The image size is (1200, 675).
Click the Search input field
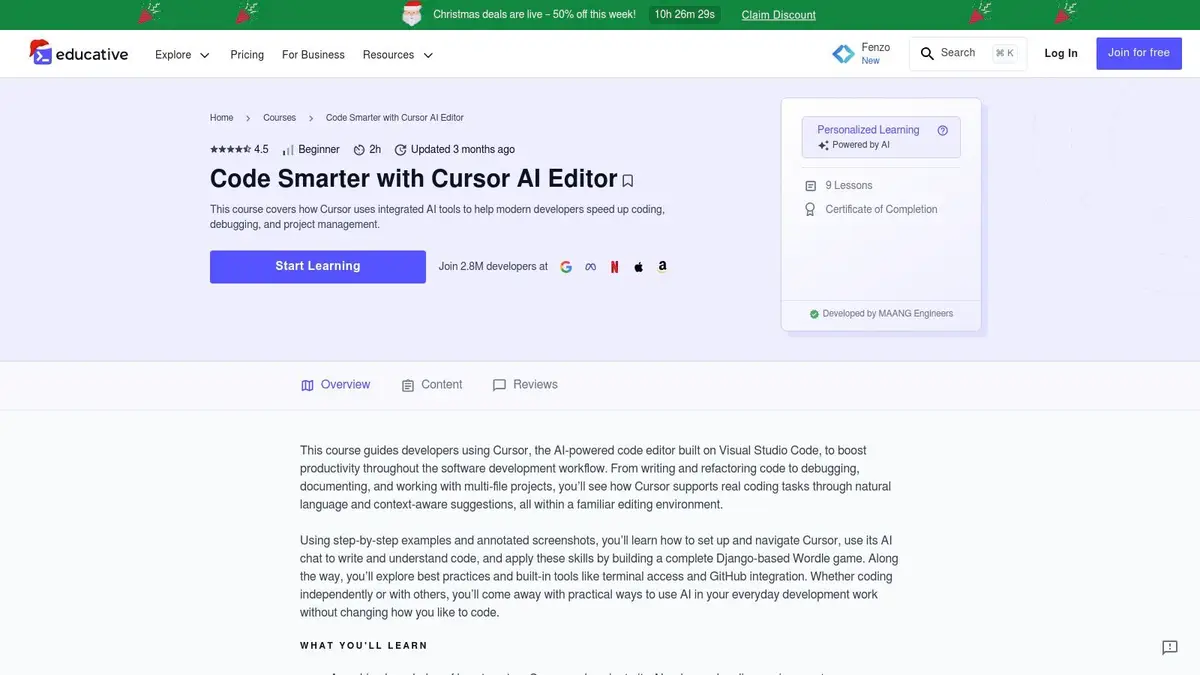[967, 53]
